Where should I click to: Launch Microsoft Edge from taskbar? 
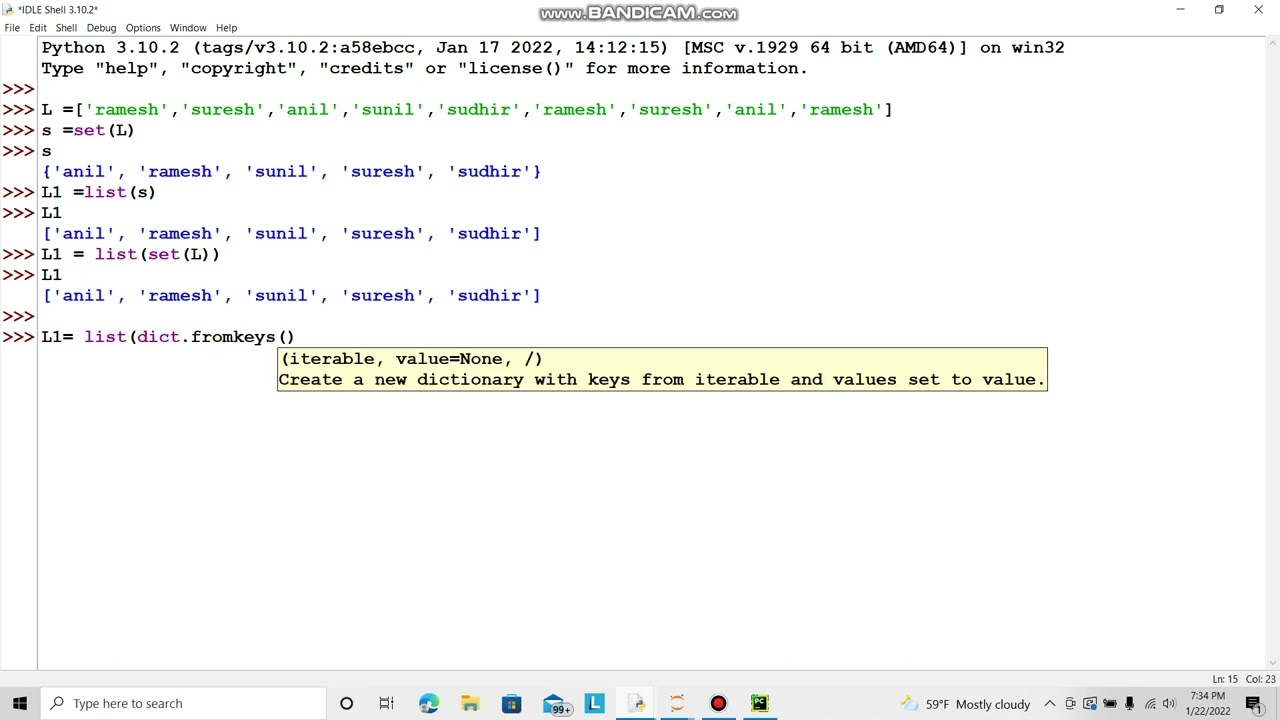pos(429,703)
